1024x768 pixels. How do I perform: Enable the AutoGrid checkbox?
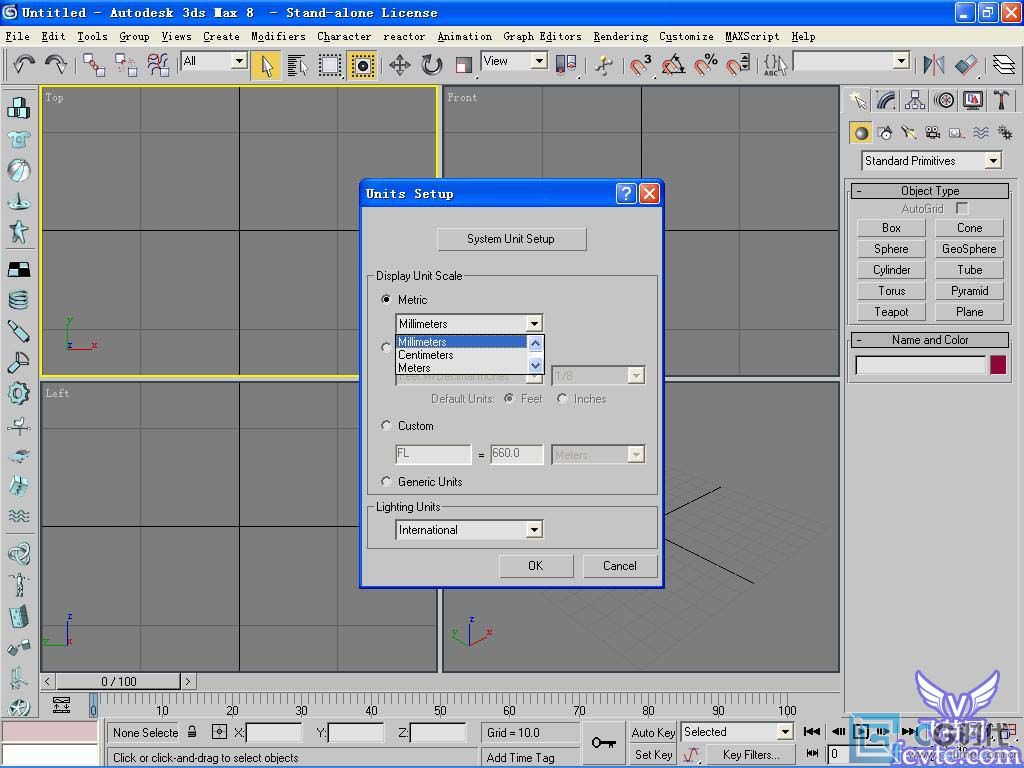(x=961, y=208)
